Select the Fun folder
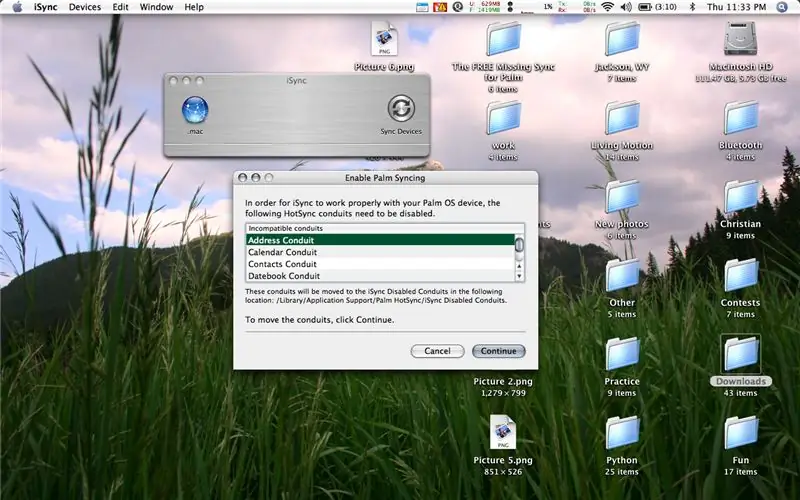Viewport: 800px width, 500px height. pyautogui.click(x=740, y=433)
